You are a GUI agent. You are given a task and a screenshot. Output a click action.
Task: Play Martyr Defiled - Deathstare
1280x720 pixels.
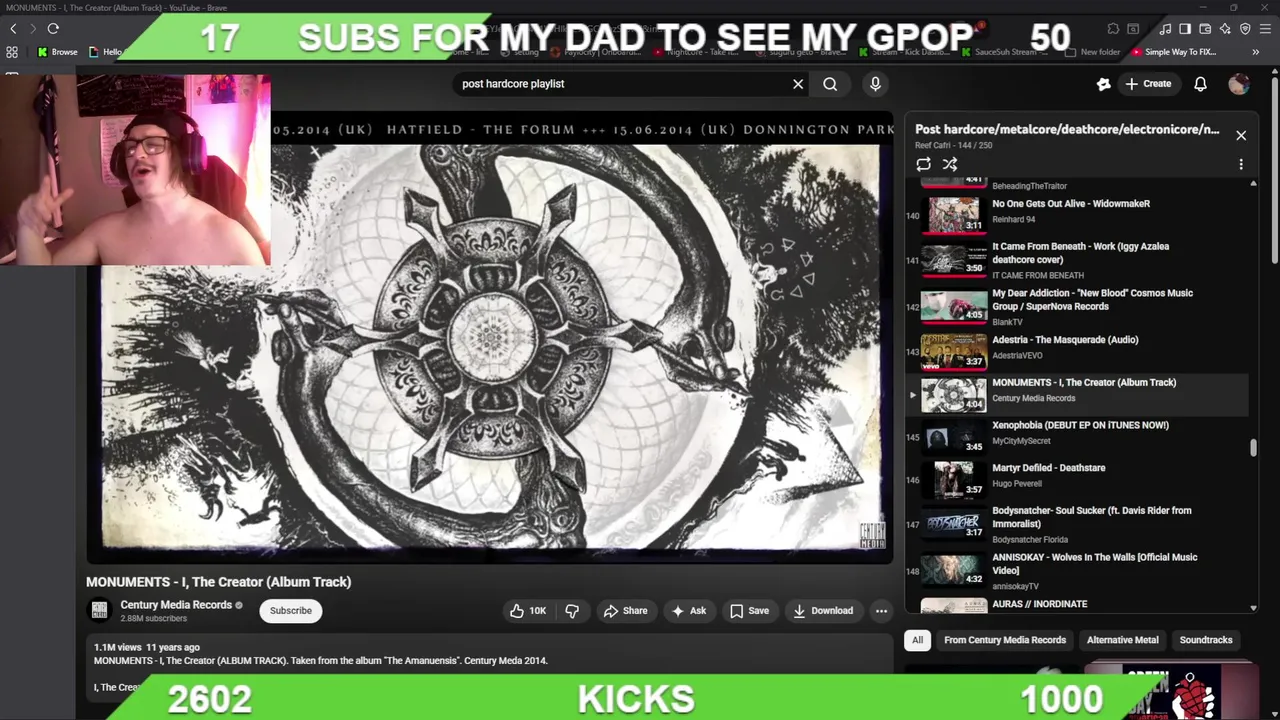click(1075, 480)
